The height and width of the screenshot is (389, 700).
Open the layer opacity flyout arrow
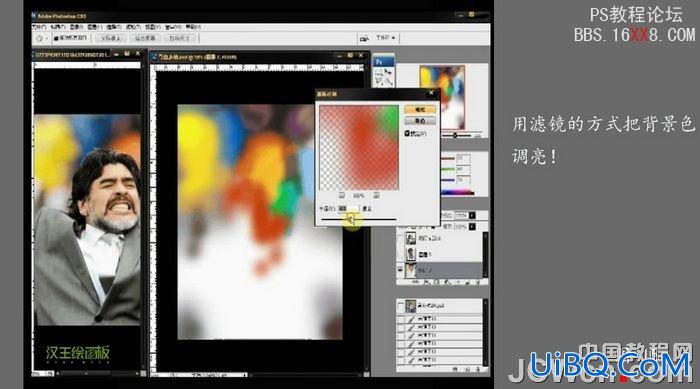(472, 215)
